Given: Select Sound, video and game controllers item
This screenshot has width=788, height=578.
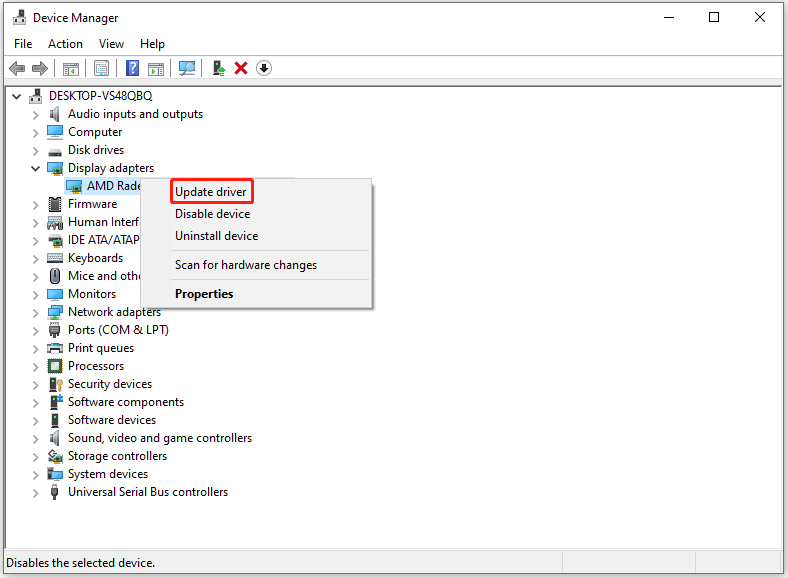Looking at the screenshot, I should point(159,438).
